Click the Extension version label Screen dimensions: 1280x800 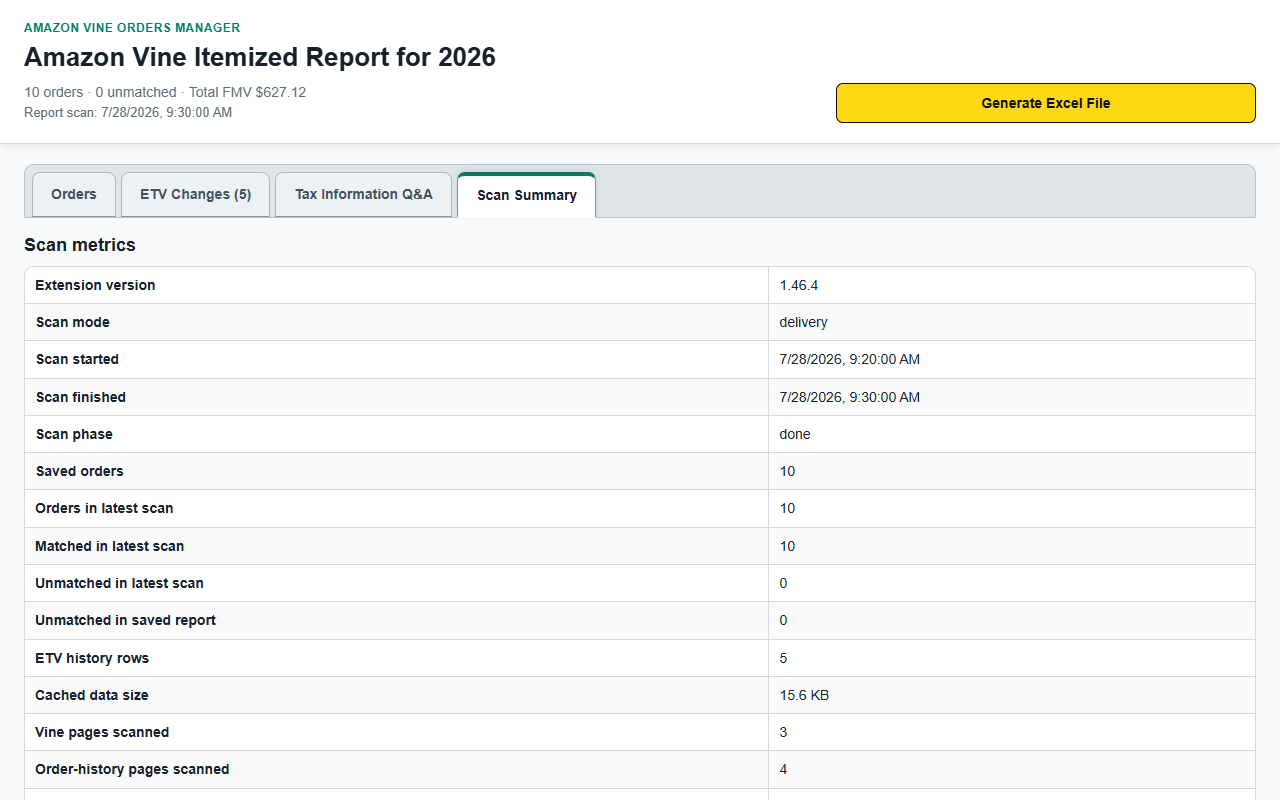point(95,285)
